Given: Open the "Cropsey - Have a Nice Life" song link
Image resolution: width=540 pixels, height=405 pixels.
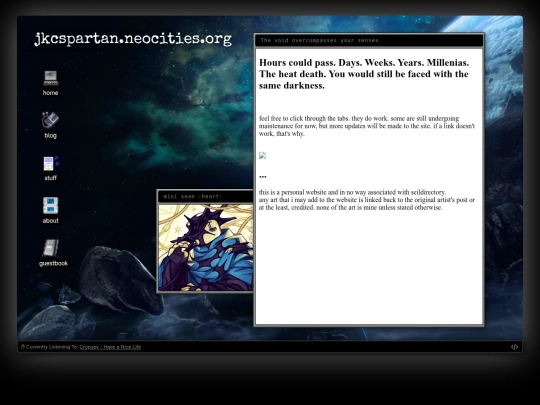Looking at the screenshot, I should click(x=110, y=347).
